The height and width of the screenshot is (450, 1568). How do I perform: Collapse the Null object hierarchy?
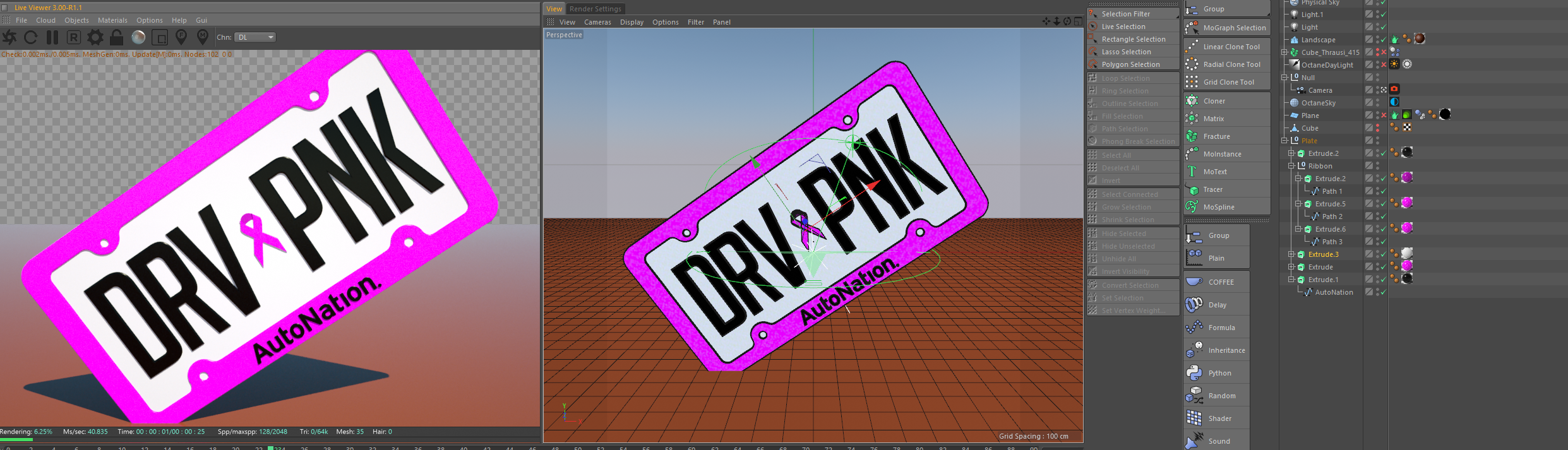point(1284,78)
